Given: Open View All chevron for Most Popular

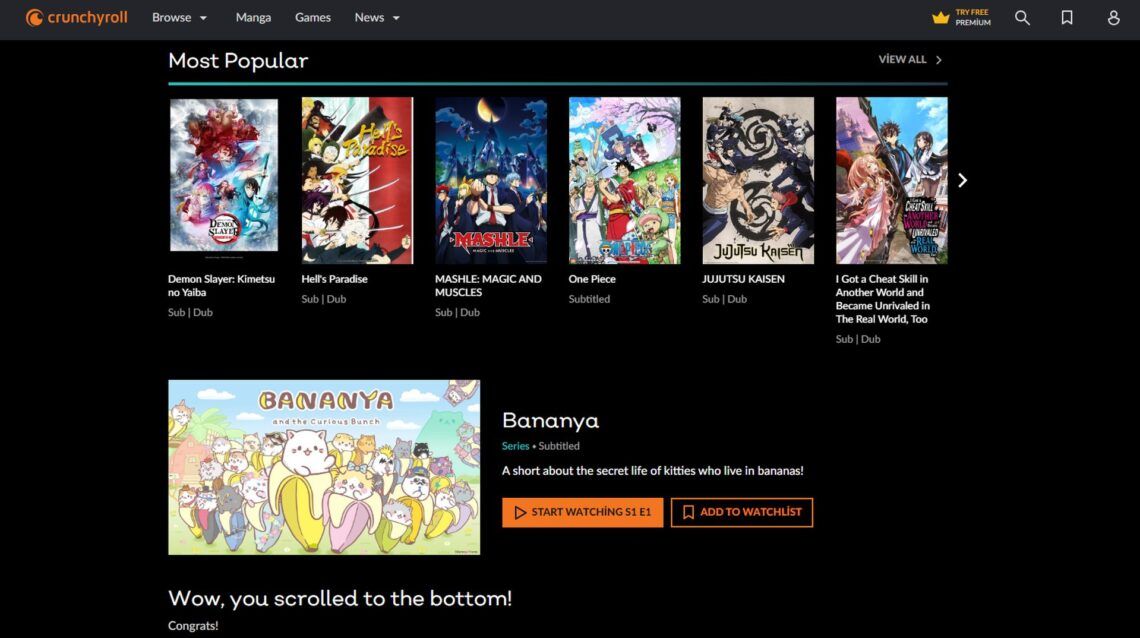Looking at the screenshot, I should coord(937,59).
